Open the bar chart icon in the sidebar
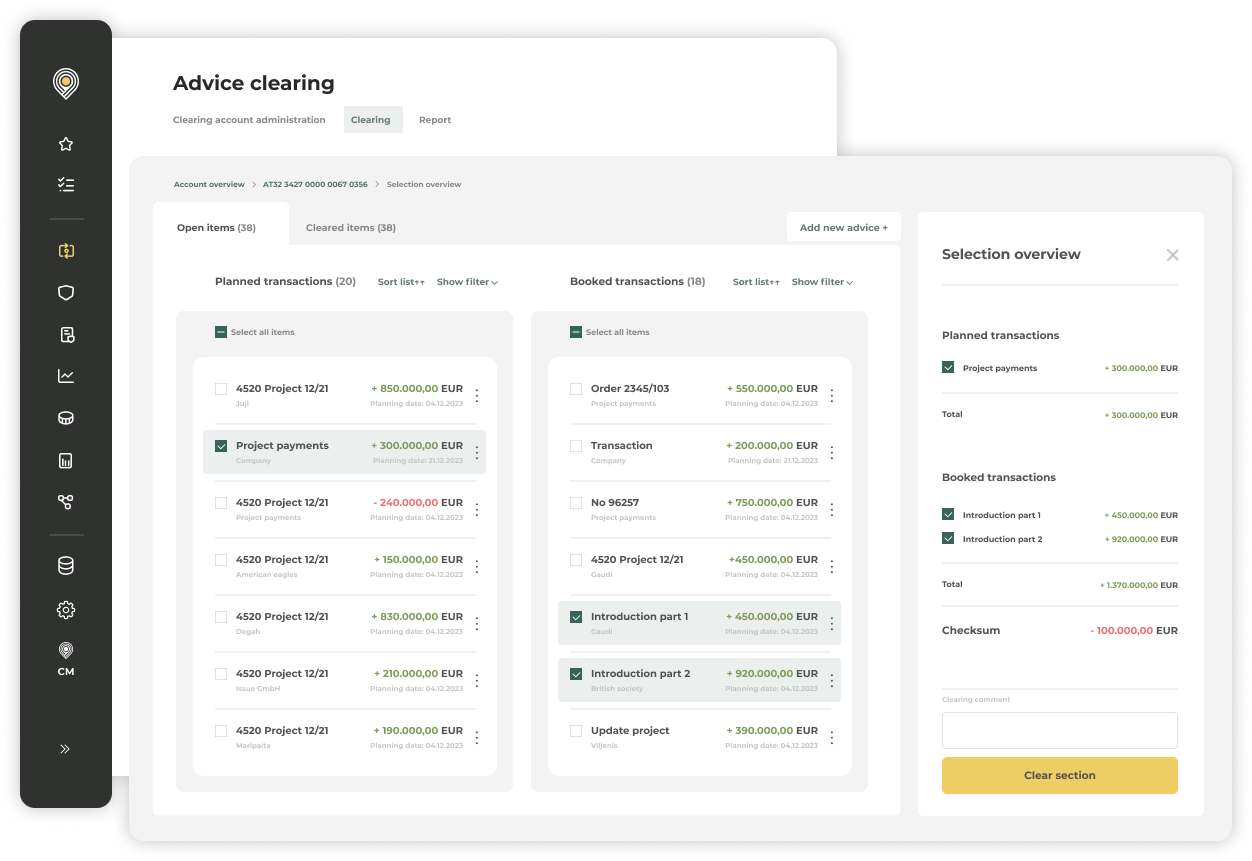Screen dimensions: 1252x861 (x=65, y=460)
